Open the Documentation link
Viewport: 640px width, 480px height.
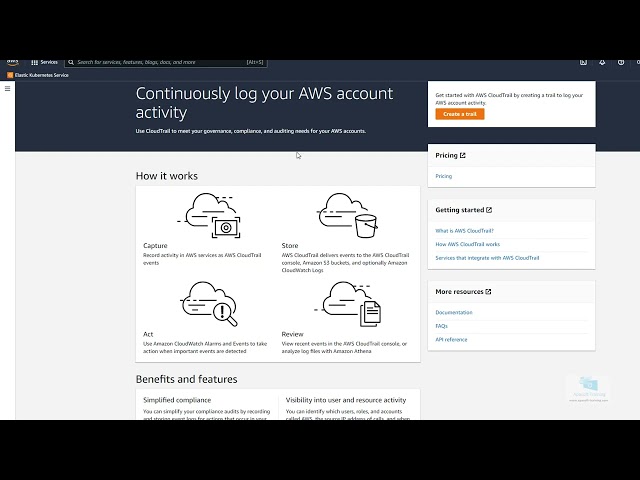(454, 312)
